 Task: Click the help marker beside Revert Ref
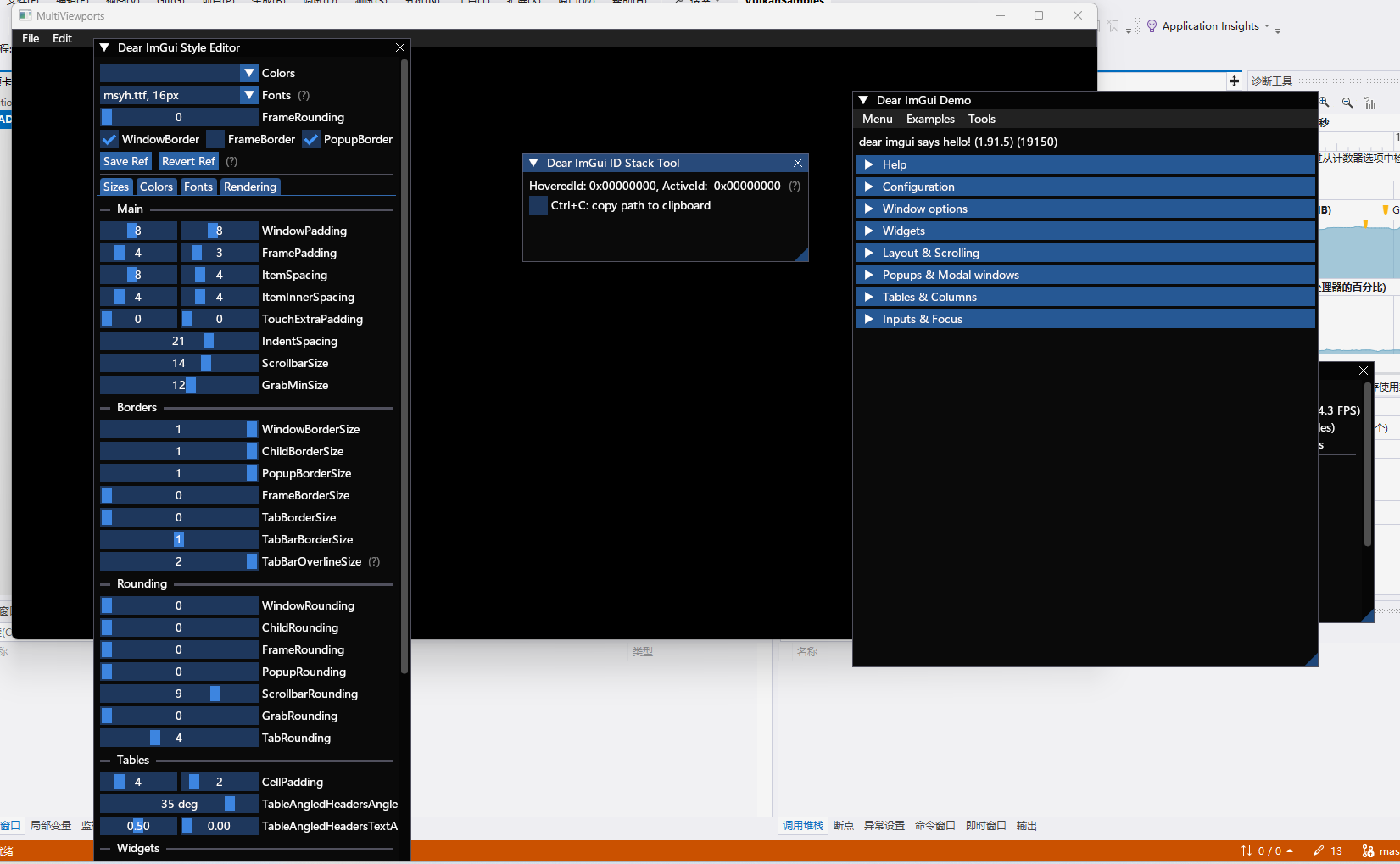tap(231, 162)
